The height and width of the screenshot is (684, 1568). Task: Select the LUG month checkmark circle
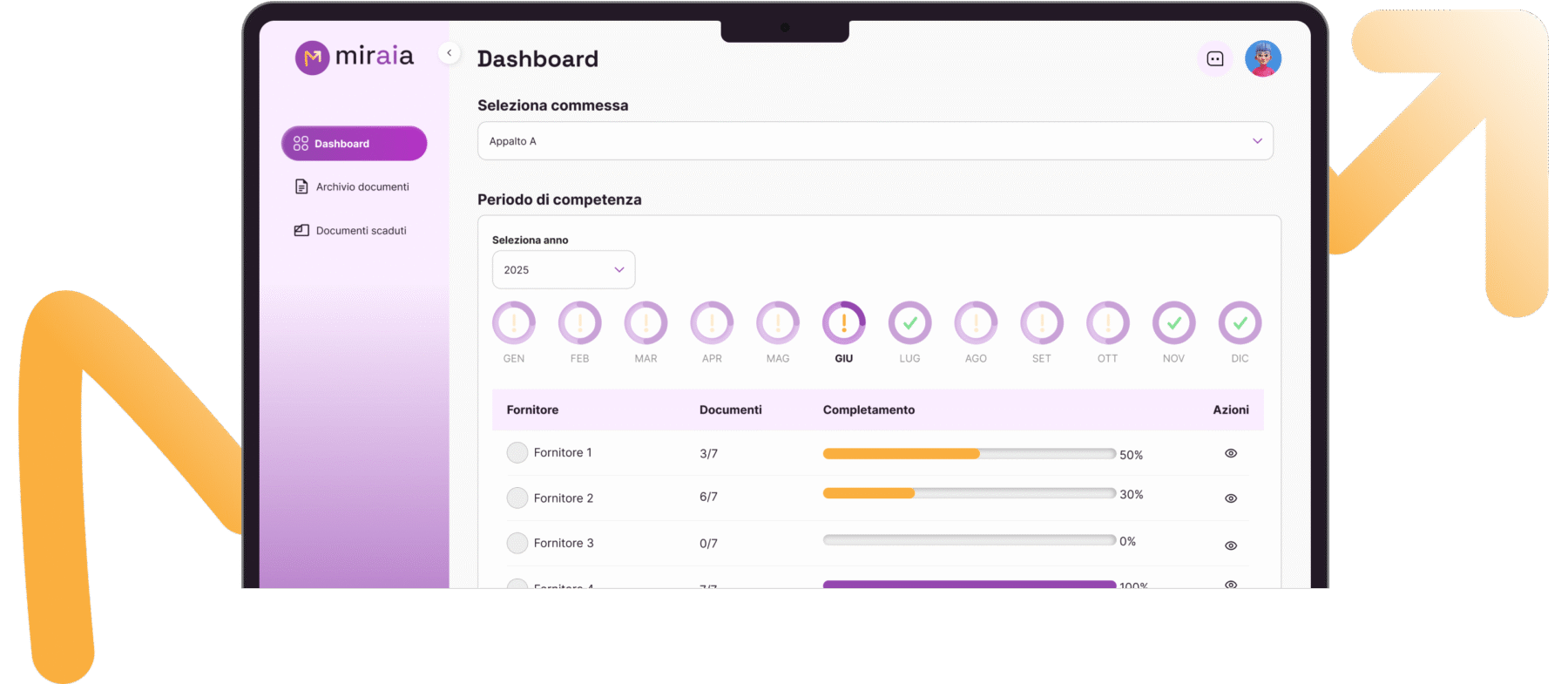(909, 323)
